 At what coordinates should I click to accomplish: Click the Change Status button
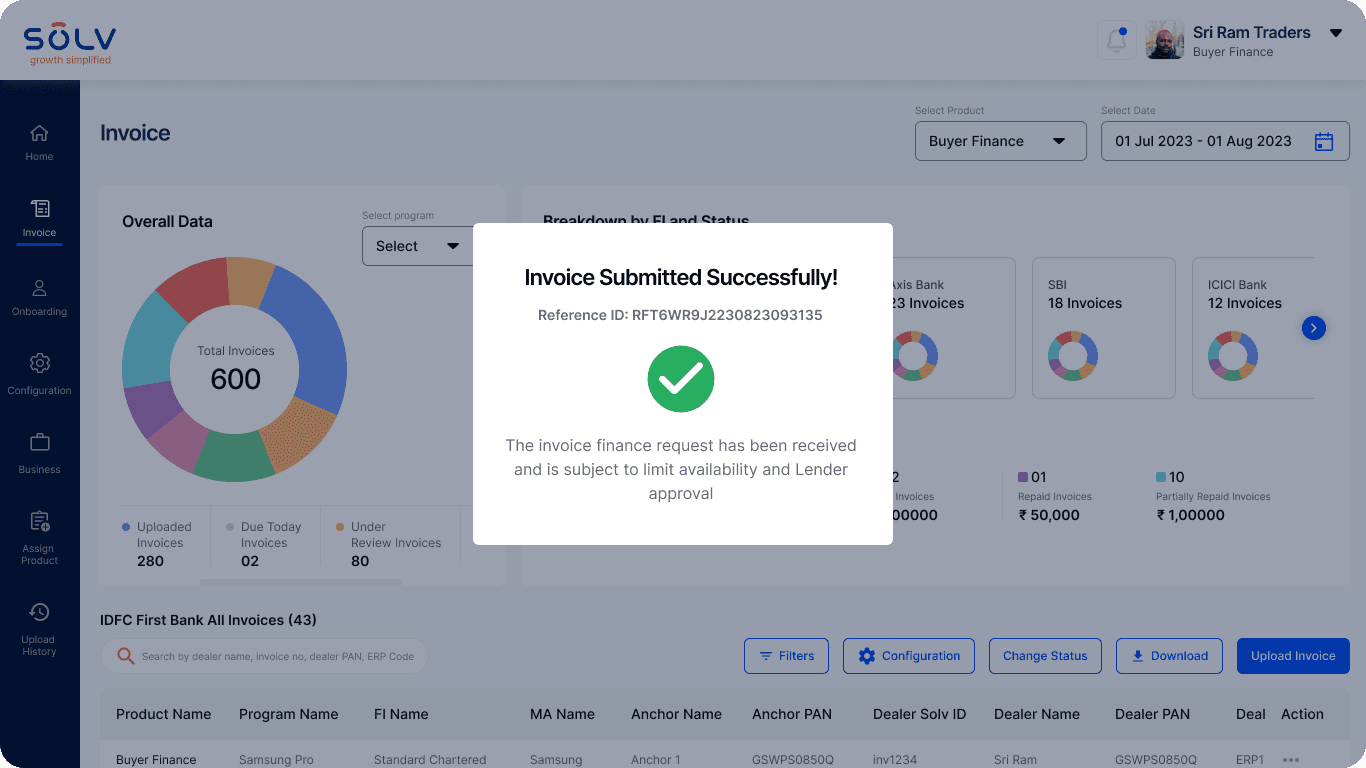coord(1045,656)
